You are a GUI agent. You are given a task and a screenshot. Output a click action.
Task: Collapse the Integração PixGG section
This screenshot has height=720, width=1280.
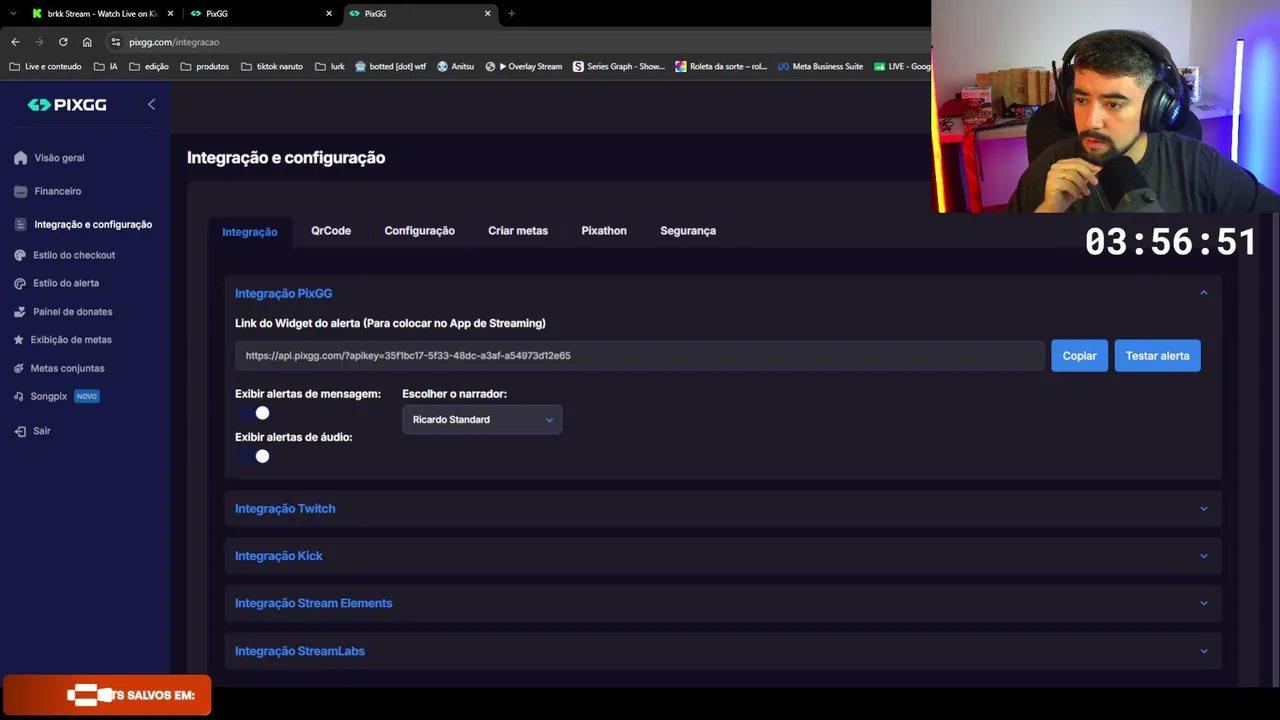[x=1203, y=293]
